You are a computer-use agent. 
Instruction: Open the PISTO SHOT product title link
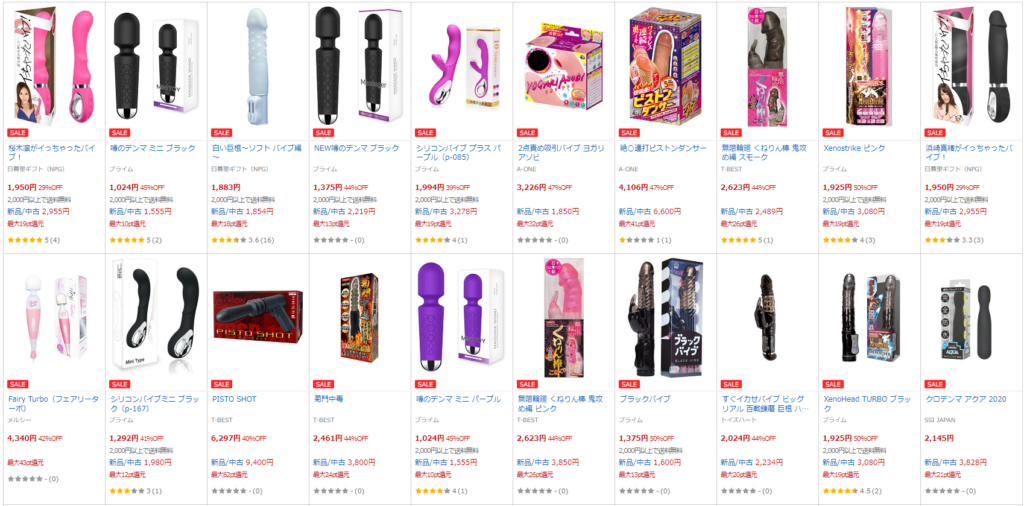(234, 399)
